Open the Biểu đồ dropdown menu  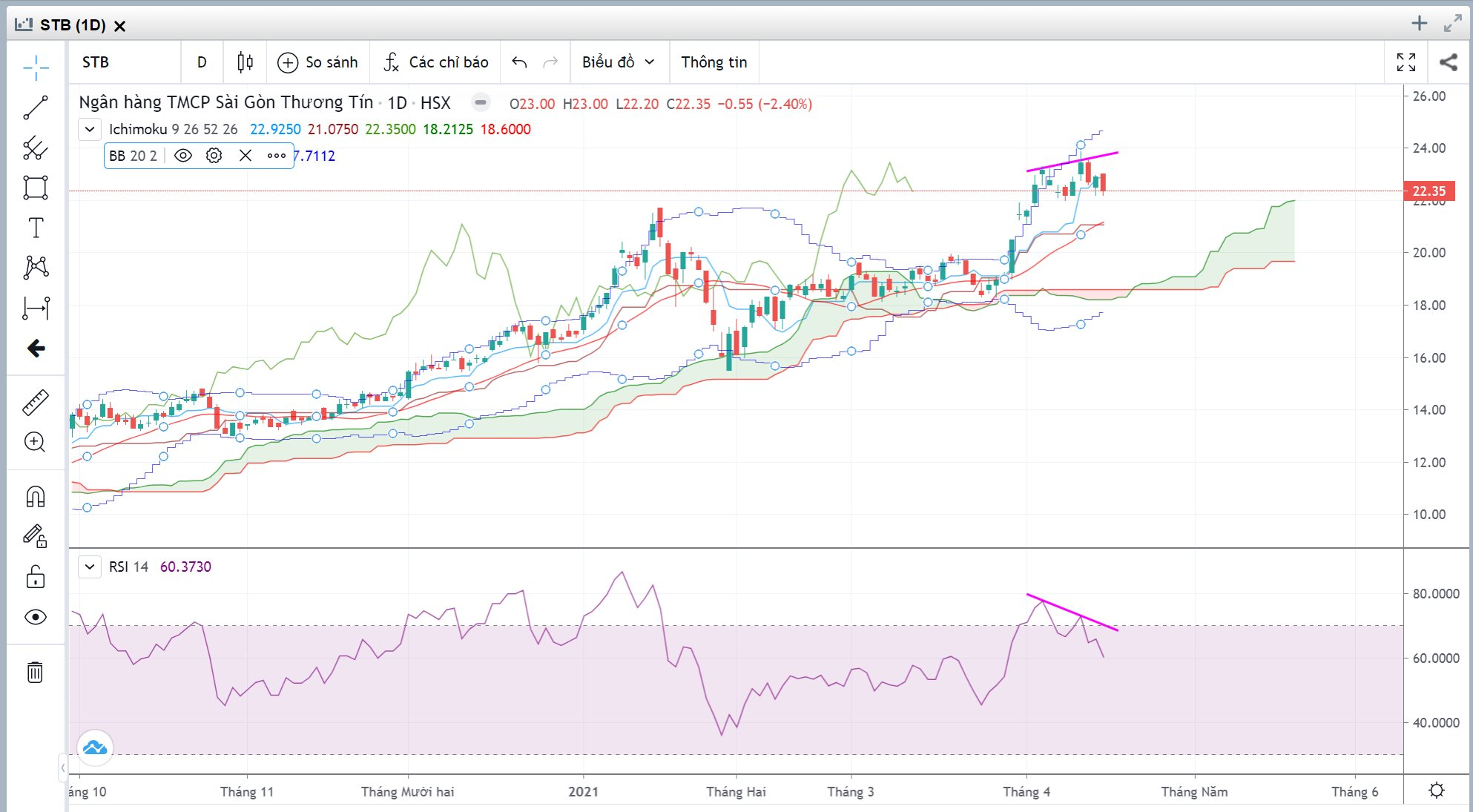619,62
